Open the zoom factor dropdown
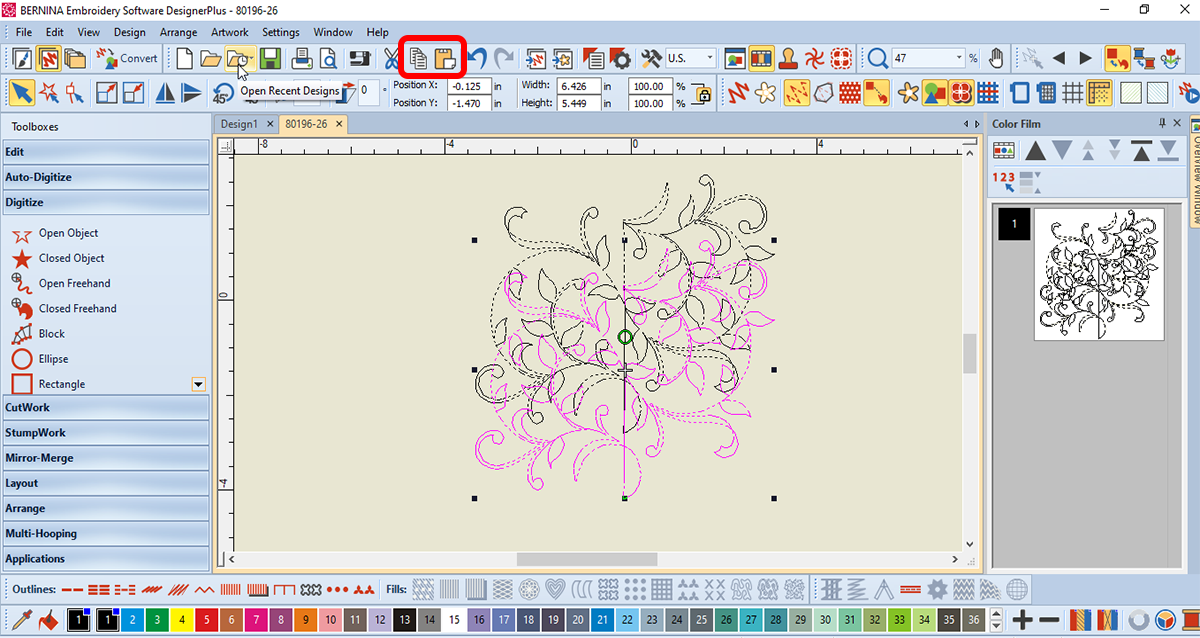The width and height of the screenshot is (1200, 638). click(x=959, y=59)
